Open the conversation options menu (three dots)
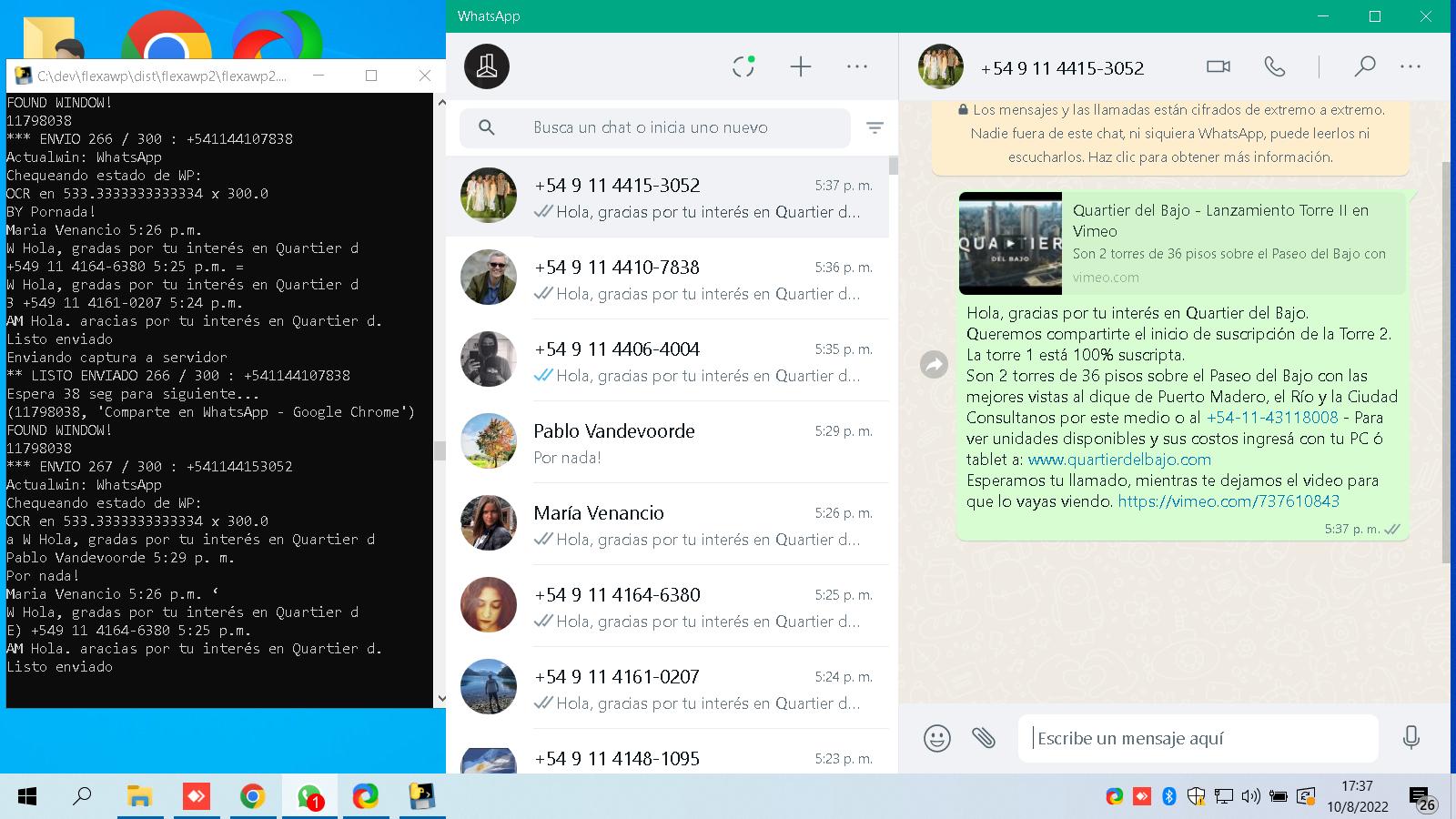 coord(1410,66)
